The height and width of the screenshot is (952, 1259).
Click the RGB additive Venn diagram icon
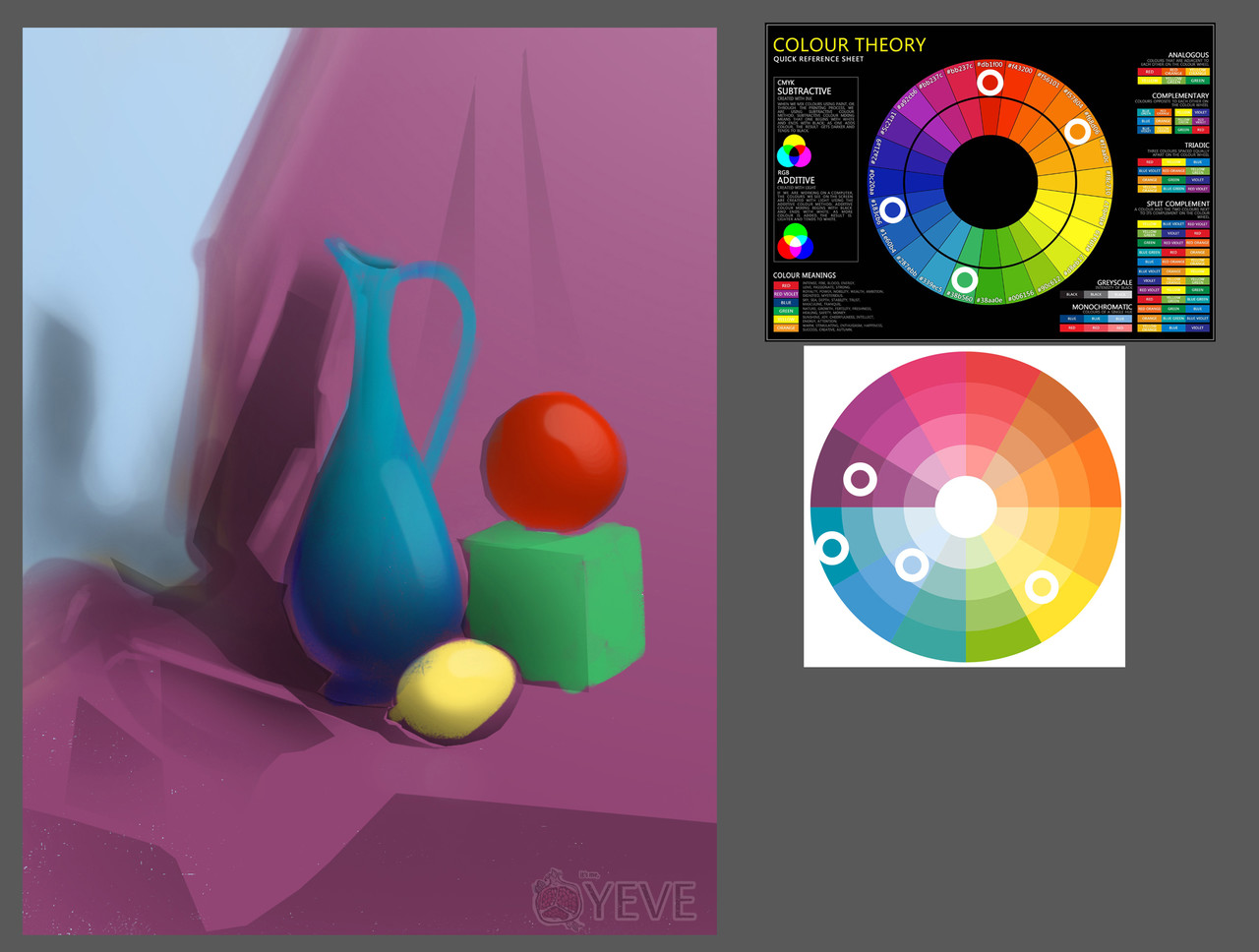point(796,241)
